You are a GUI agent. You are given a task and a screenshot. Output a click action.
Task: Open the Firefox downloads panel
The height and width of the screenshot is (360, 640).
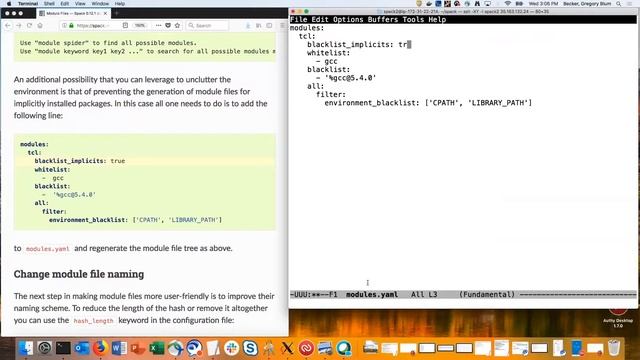pos(248,25)
